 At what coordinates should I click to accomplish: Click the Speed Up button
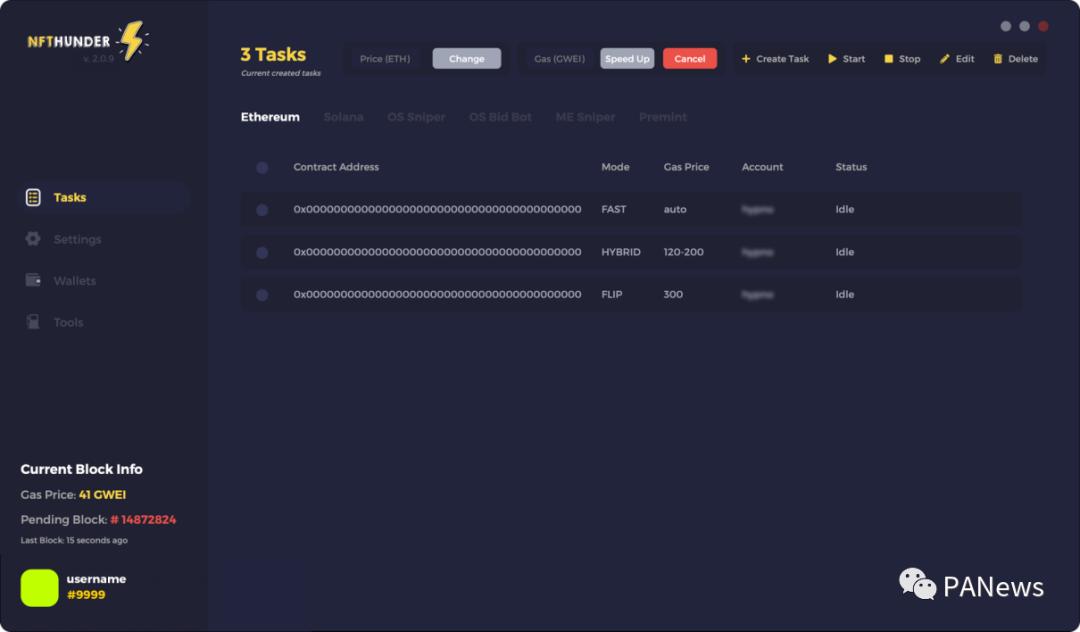627,59
